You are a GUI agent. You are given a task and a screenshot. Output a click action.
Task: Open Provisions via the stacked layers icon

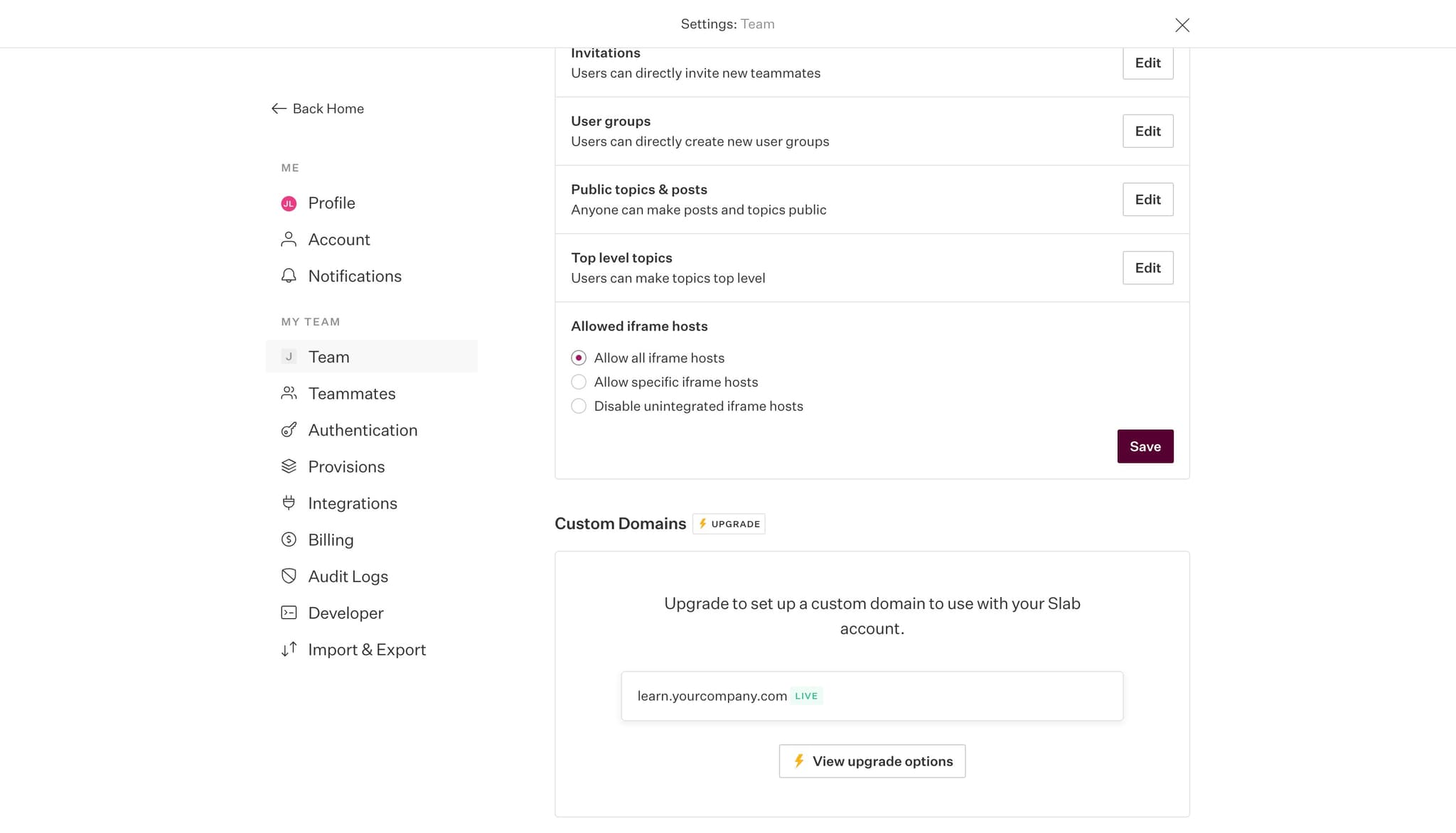pyautogui.click(x=289, y=466)
